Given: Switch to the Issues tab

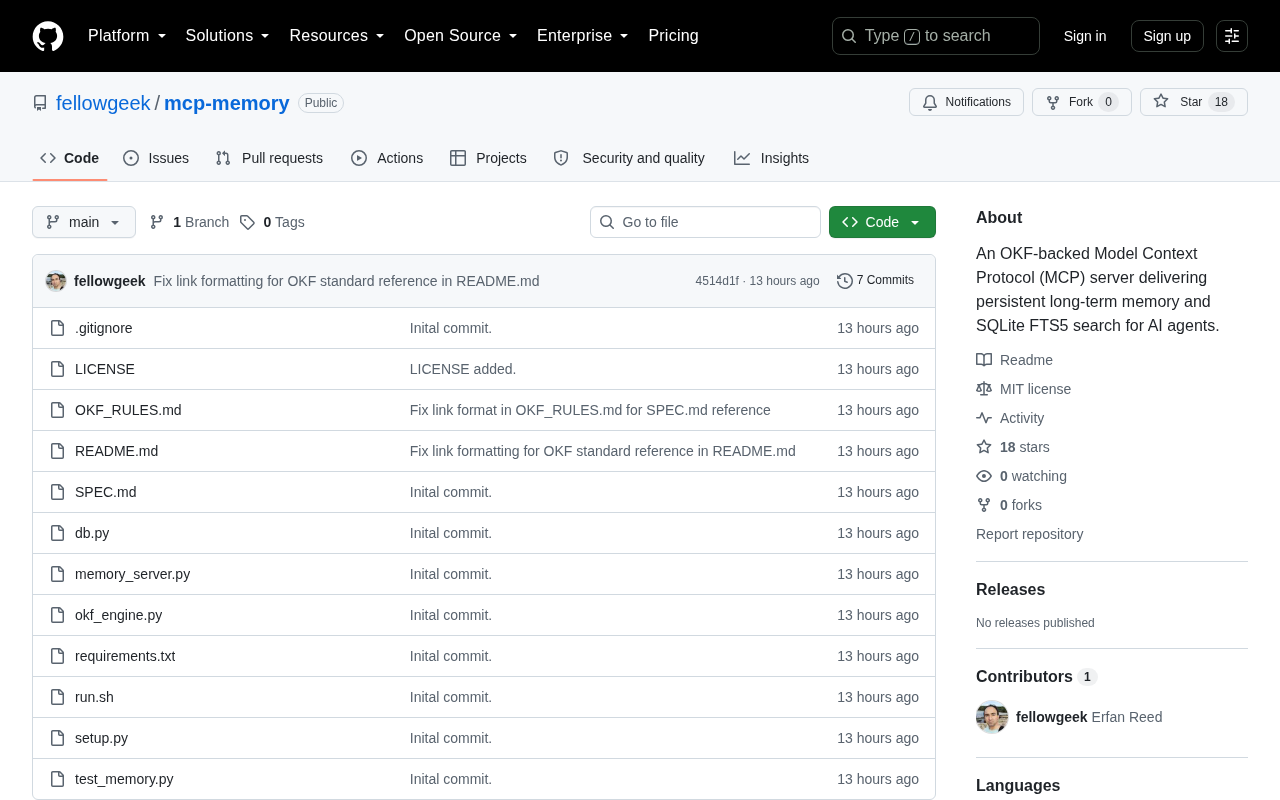Looking at the screenshot, I should coord(156,158).
